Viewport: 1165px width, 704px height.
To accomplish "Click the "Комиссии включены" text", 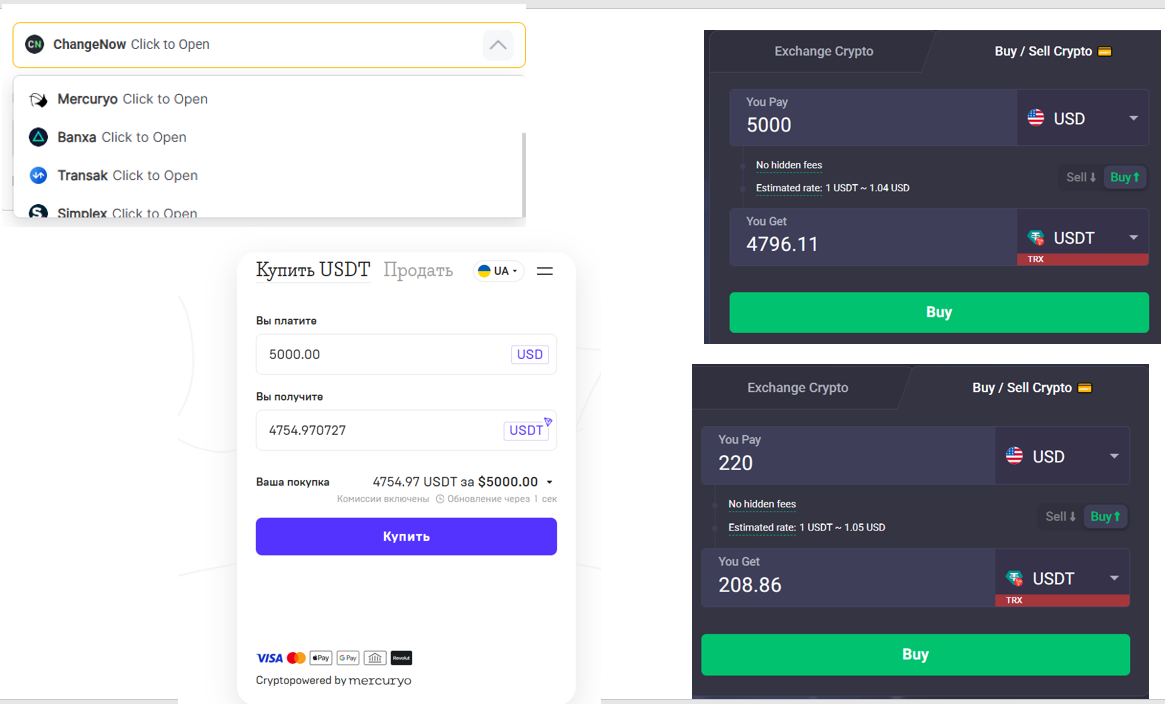I will 383,499.
